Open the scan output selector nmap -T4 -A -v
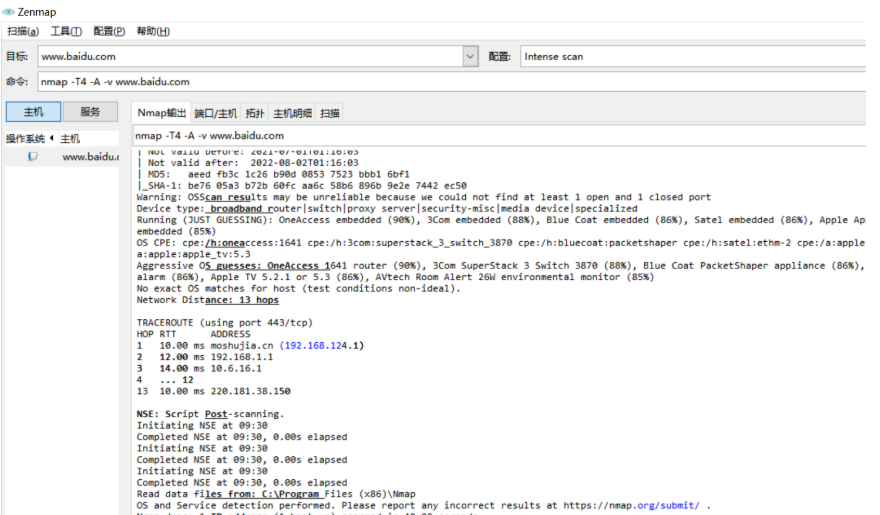880x515 pixels. point(499,136)
